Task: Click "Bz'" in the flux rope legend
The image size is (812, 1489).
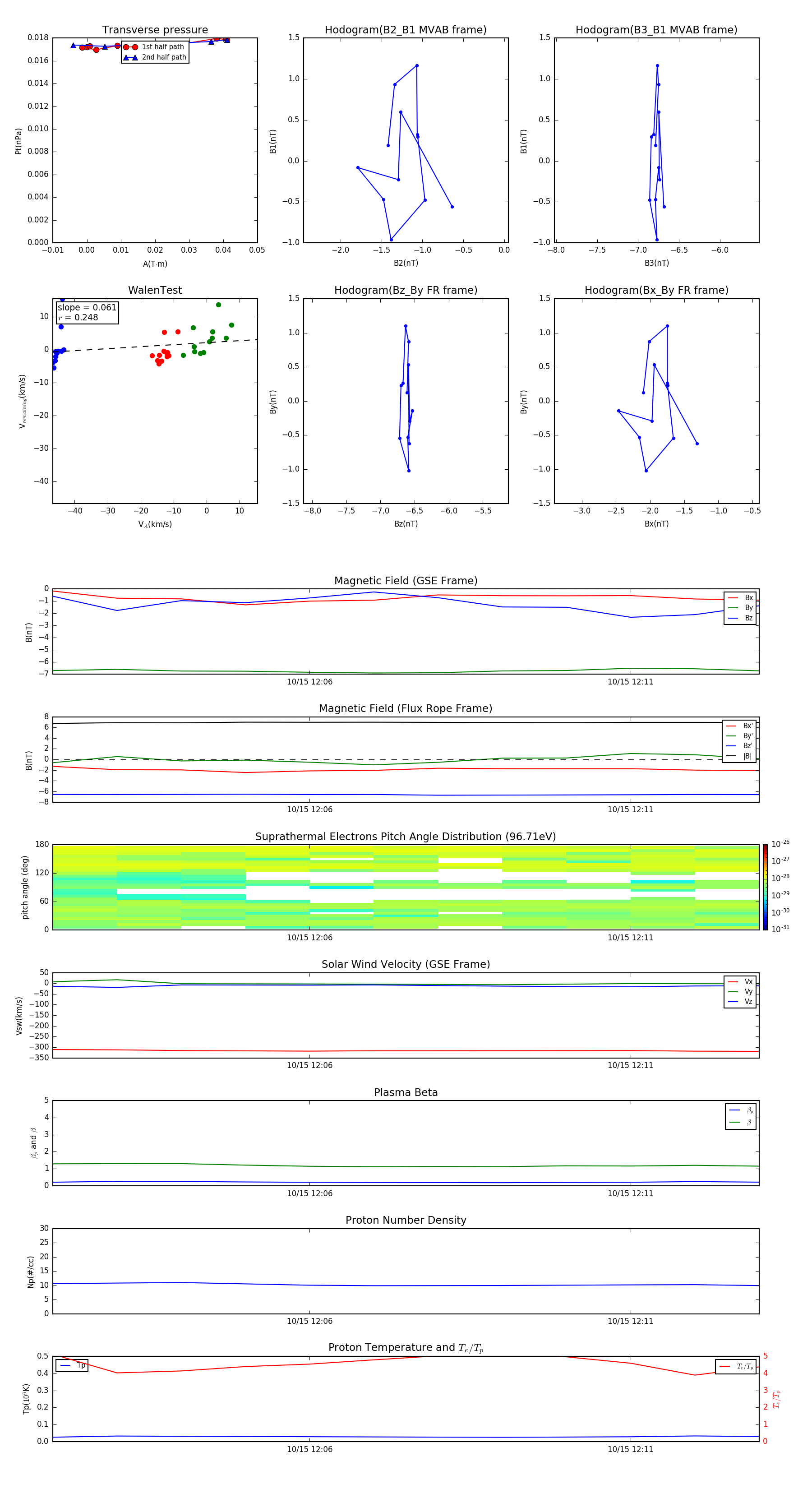Action: [748, 746]
